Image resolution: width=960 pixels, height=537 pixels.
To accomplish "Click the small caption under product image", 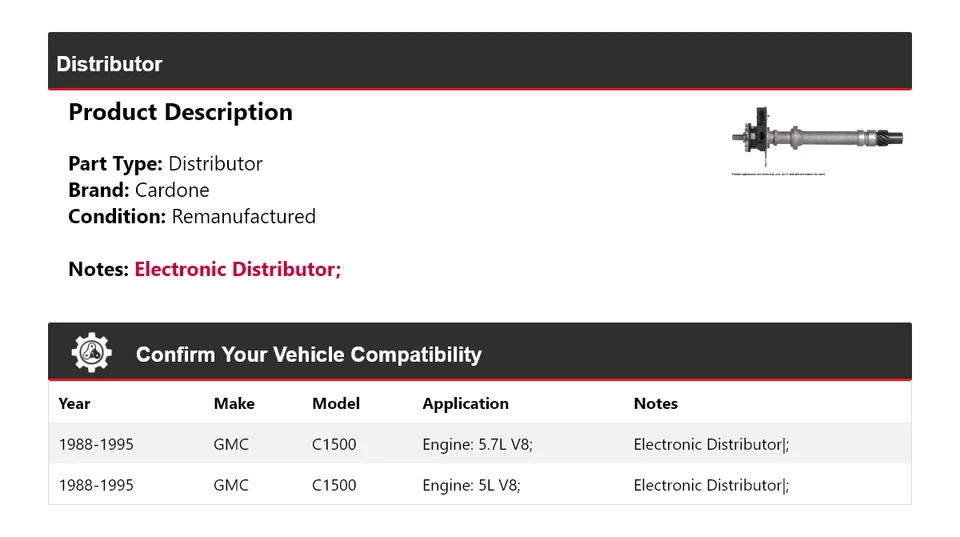I will coord(778,174).
